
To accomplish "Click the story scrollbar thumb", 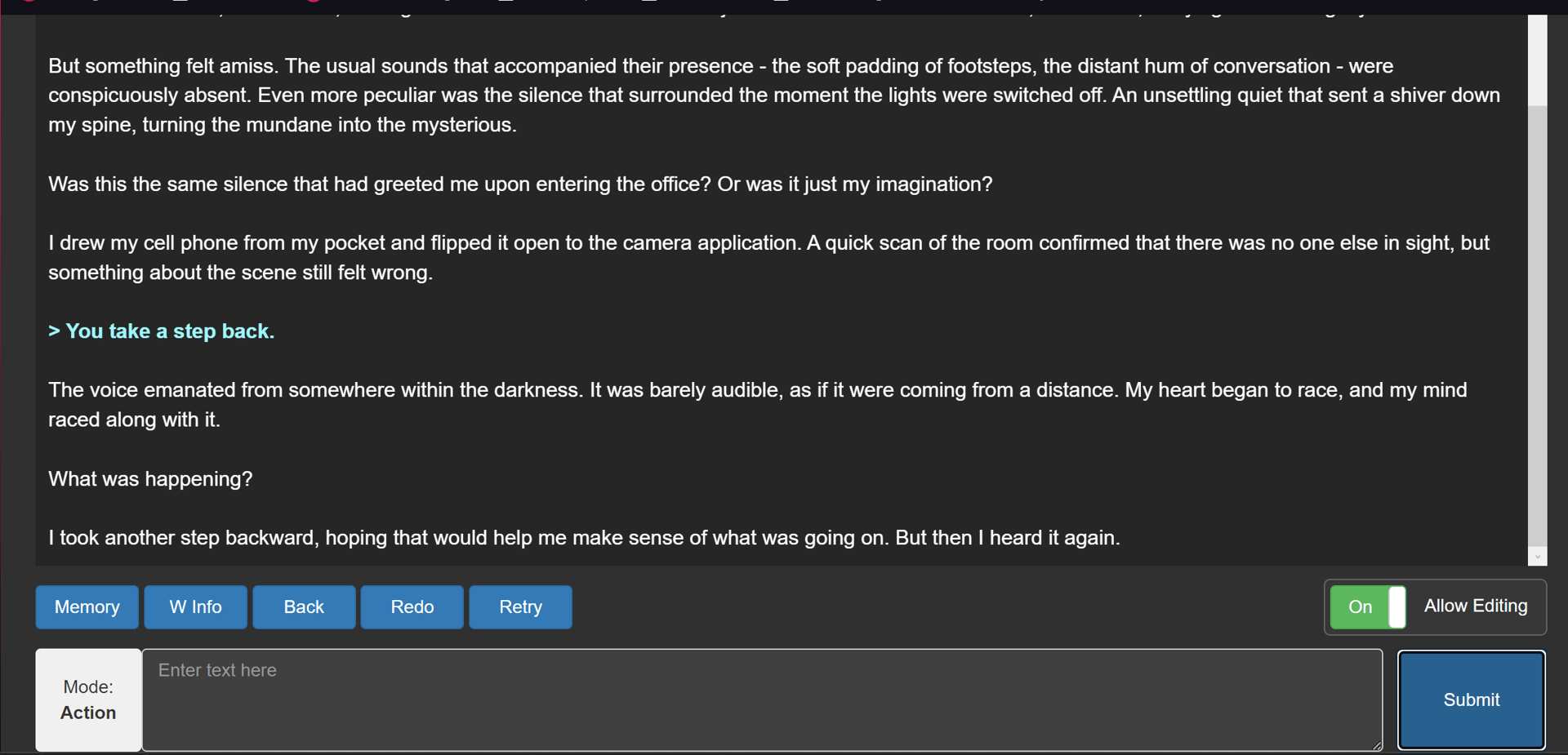I will 1537,326.
